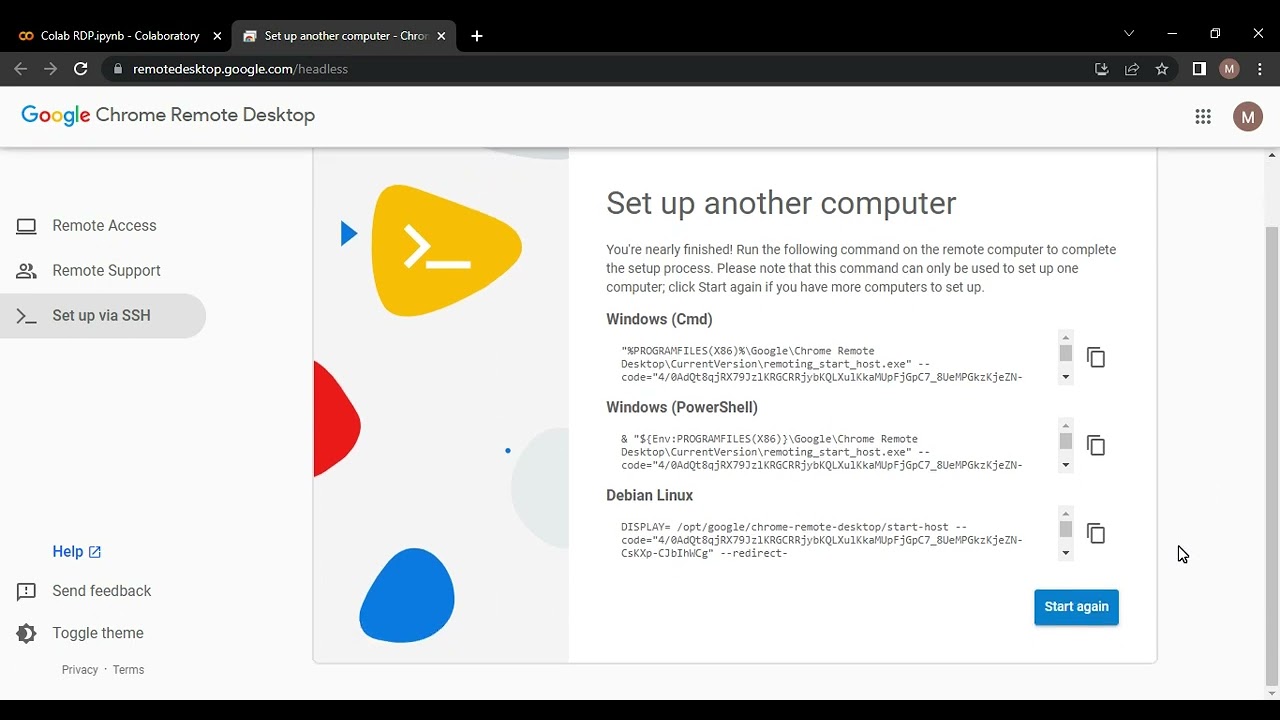Share this page icon
Viewport: 1280px width, 720px height.
[x=1132, y=69]
